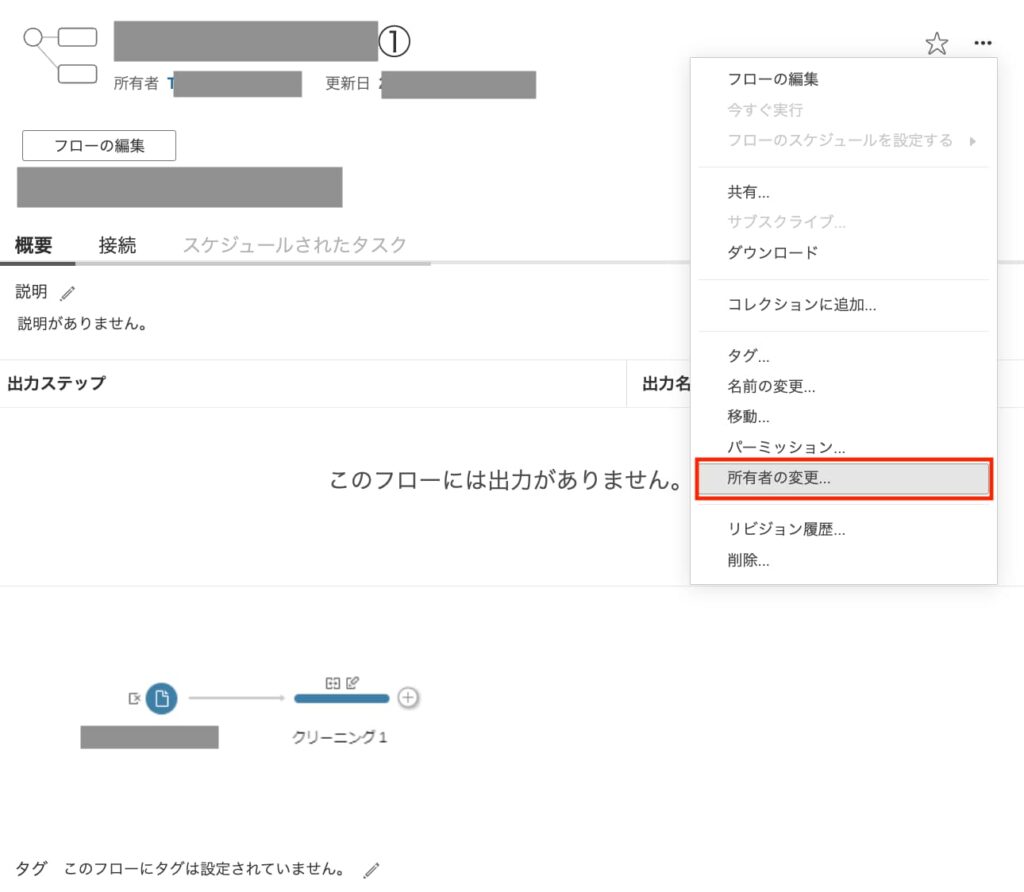Click the favorite star icon
The height and width of the screenshot is (892, 1024).
(936, 43)
